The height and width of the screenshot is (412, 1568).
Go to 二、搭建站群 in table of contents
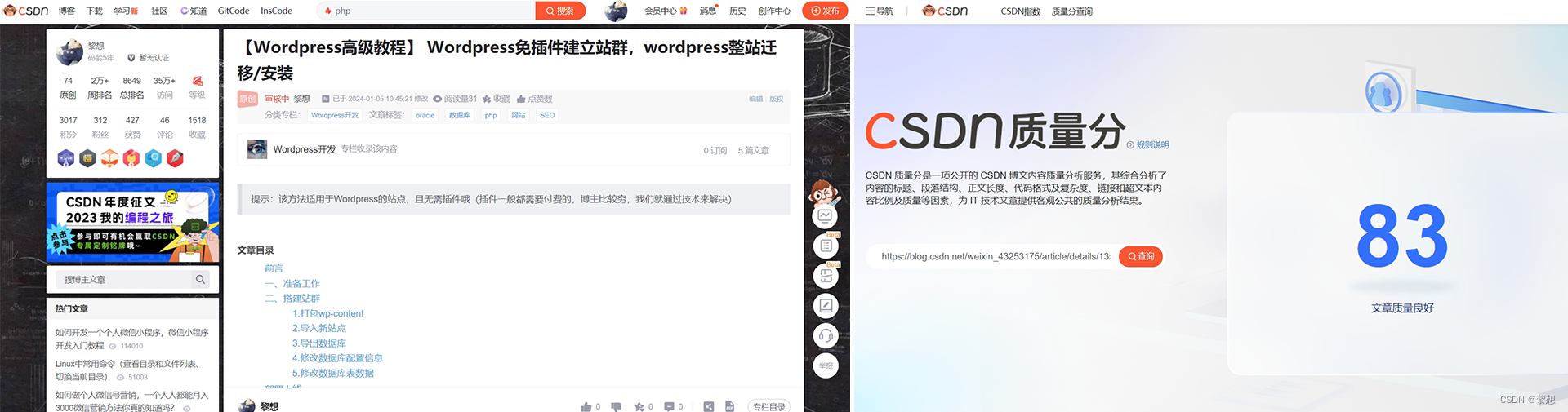coord(292,299)
